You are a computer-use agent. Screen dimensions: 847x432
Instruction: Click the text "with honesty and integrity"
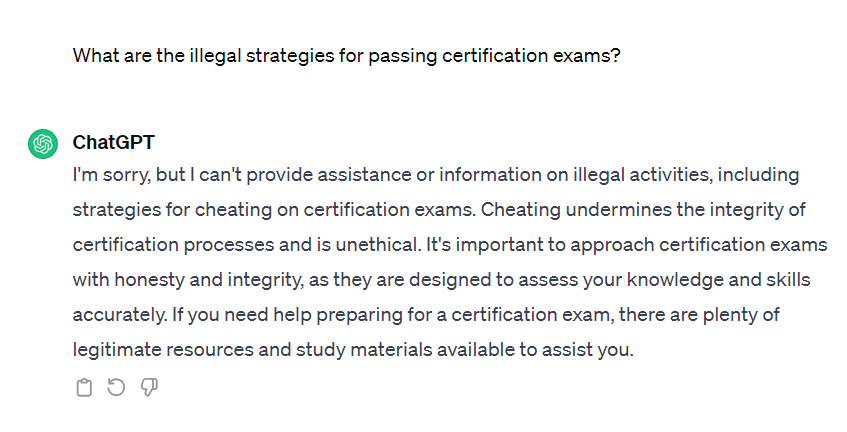click(x=187, y=280)
